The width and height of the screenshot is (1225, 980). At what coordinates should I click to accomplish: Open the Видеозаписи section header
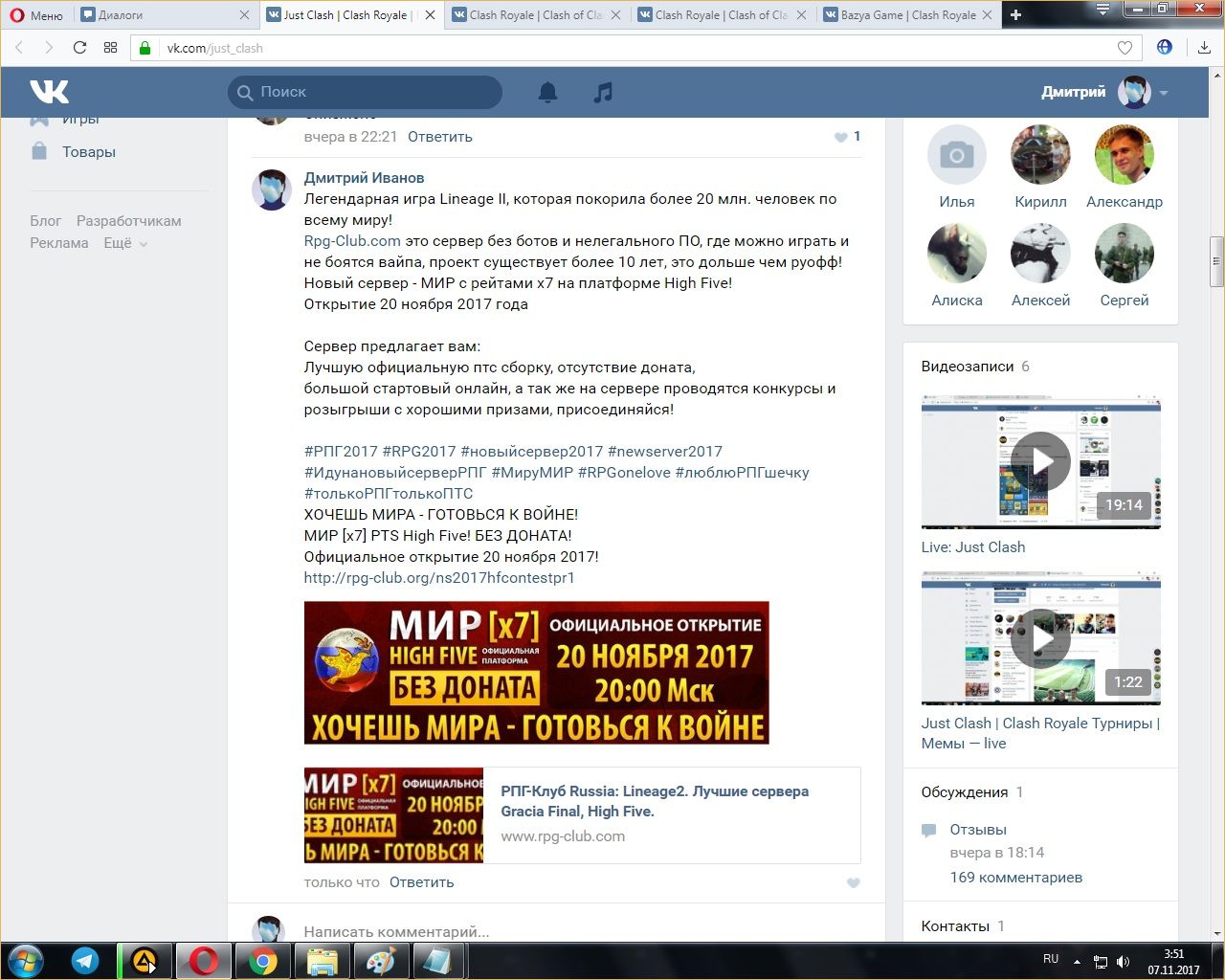click(975, 366)
